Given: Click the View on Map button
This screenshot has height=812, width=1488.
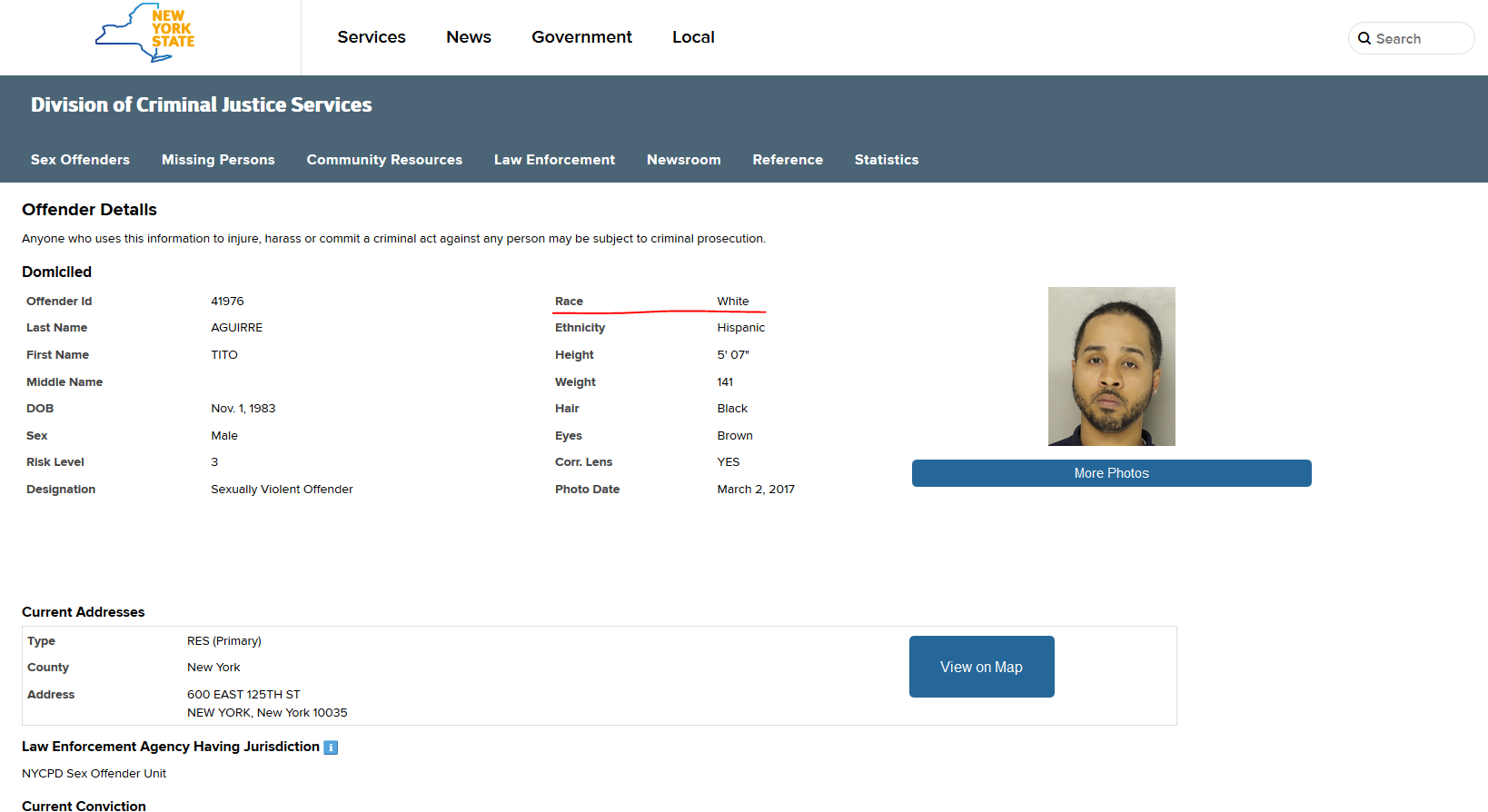Looking at the screenshot, I should (981, 667).
